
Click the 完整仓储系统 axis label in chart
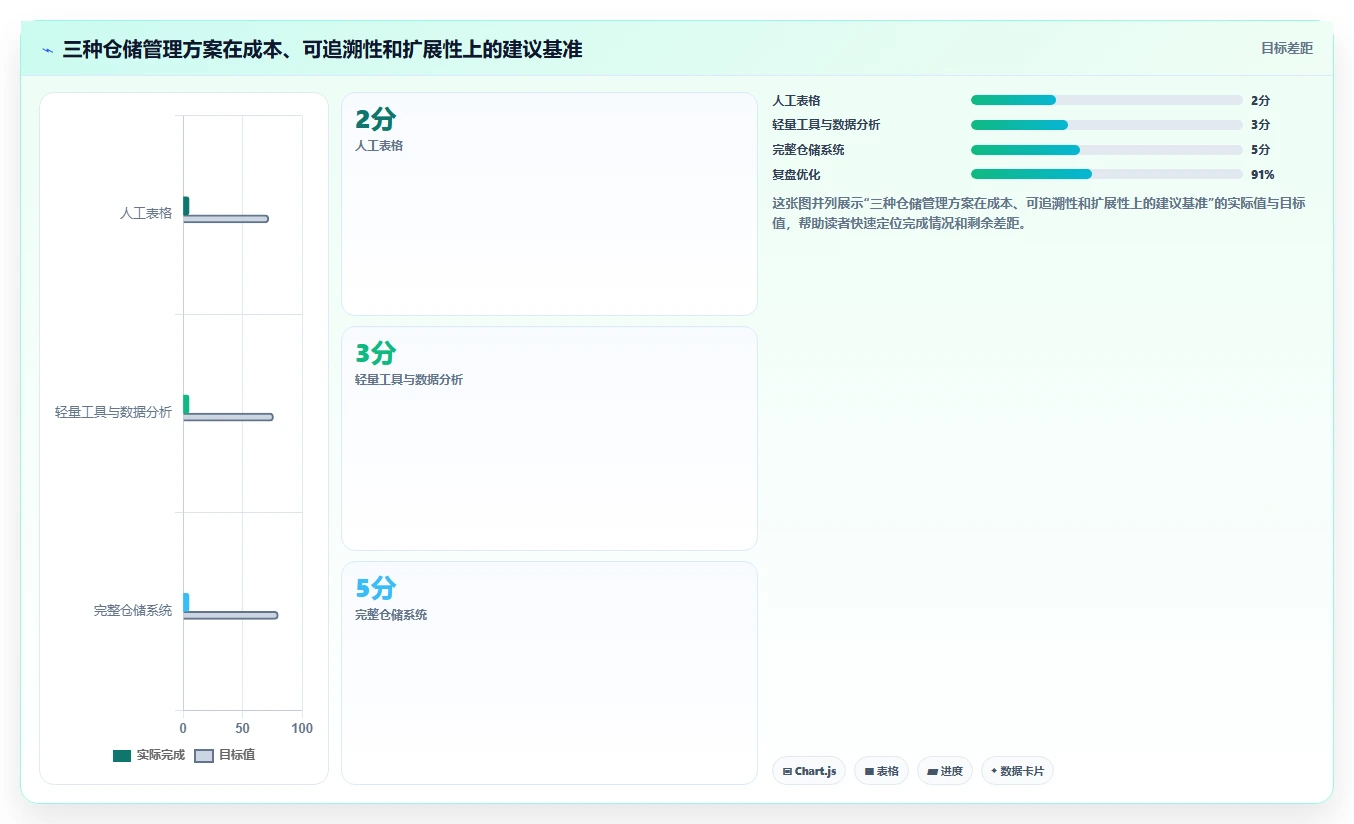[x=133, y=610]
